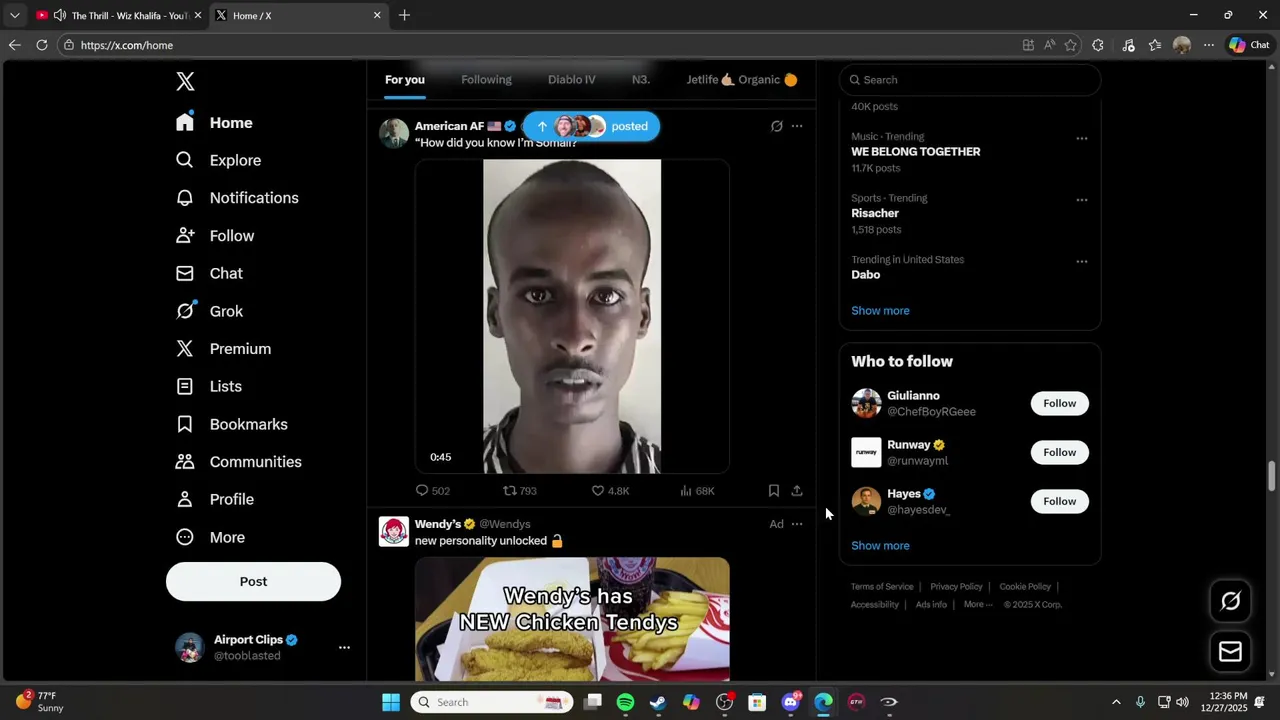Follow Giulianno
Viewport: 1280px width, 720px height.
click(x=1060, y=403)
